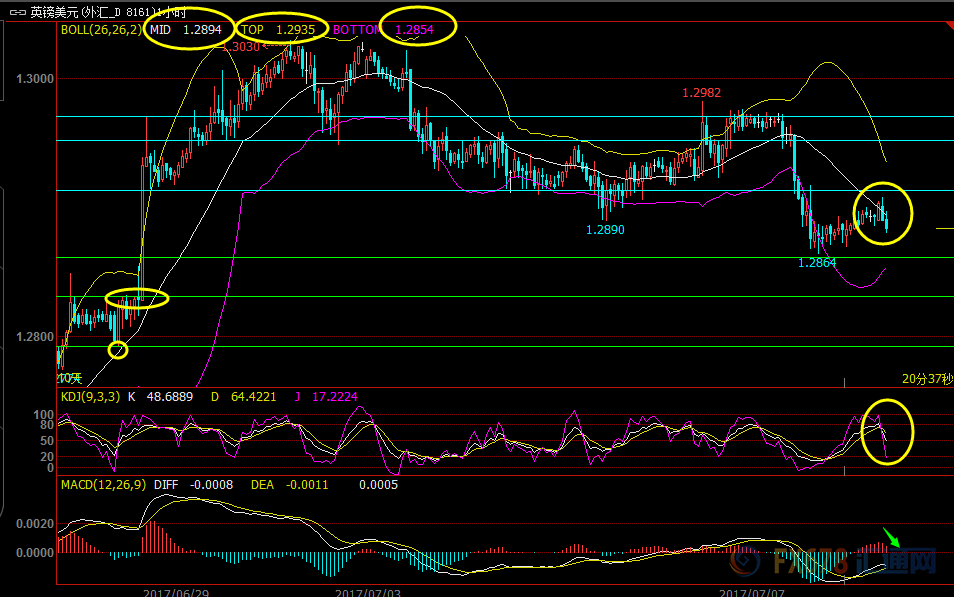Select the 英镑美元 1小时 chart title
The image size is (954, 597).
[108, 12]
